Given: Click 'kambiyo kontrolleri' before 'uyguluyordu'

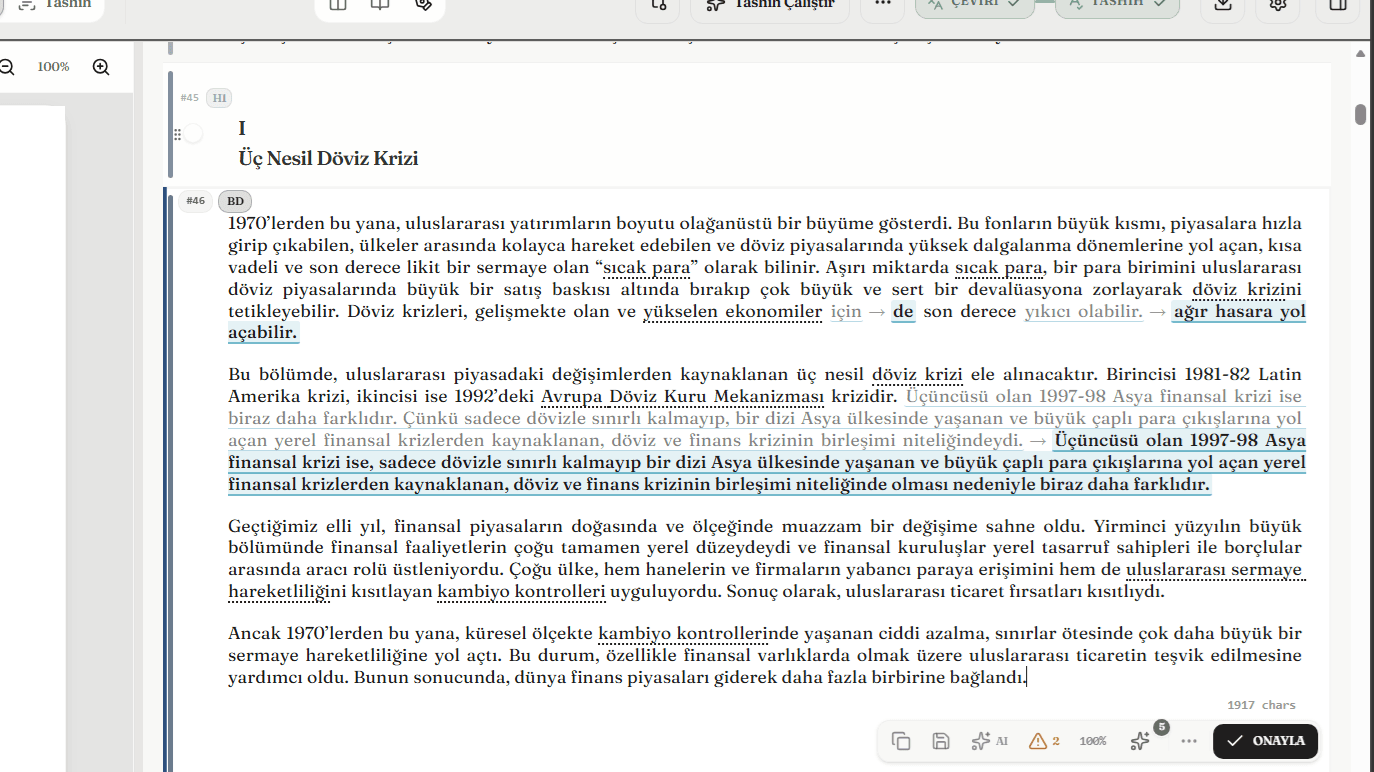Looking at the screenshot, I should pyautogui.click(x=521, y=592).
